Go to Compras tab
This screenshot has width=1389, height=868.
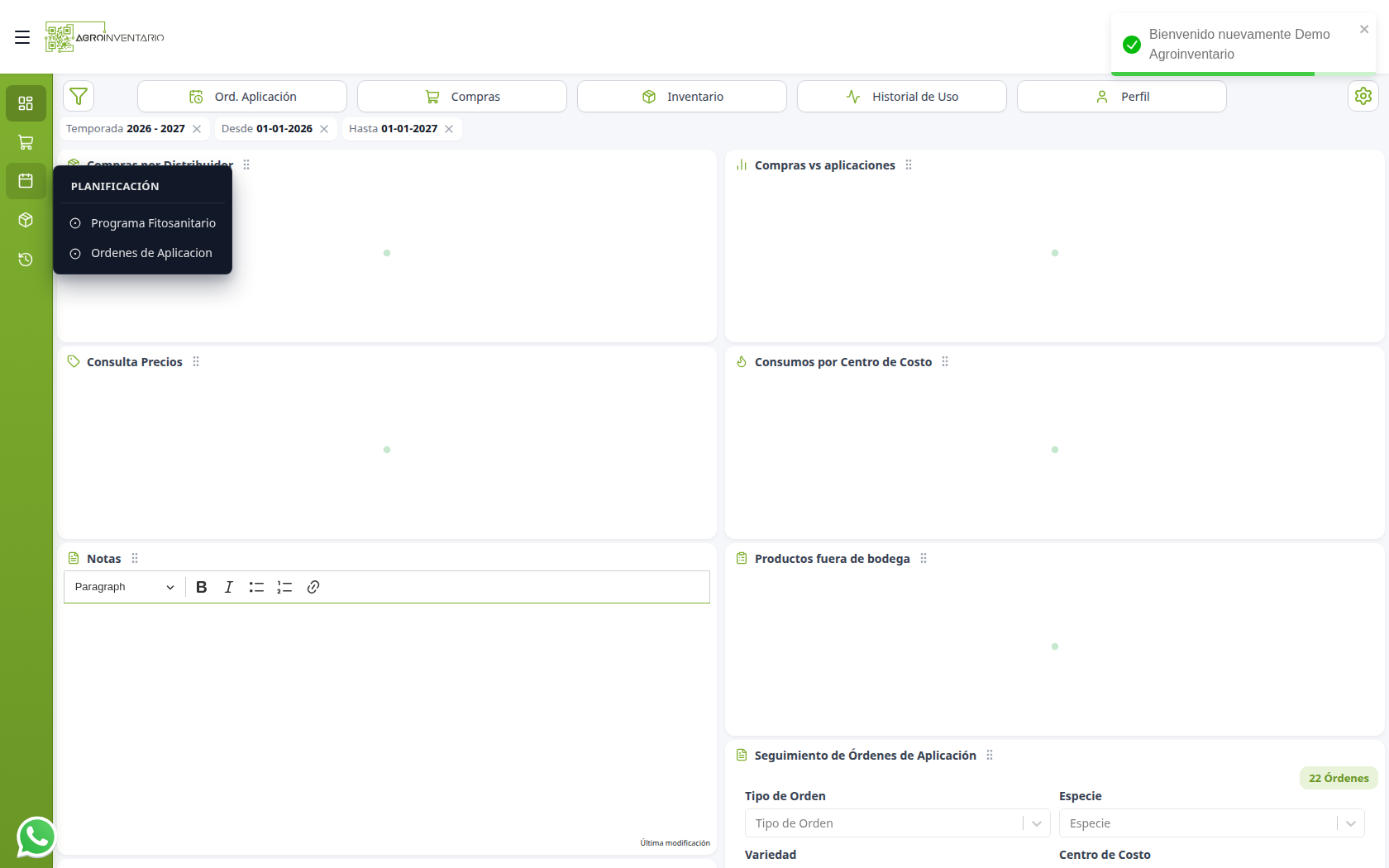coord(462,97)
